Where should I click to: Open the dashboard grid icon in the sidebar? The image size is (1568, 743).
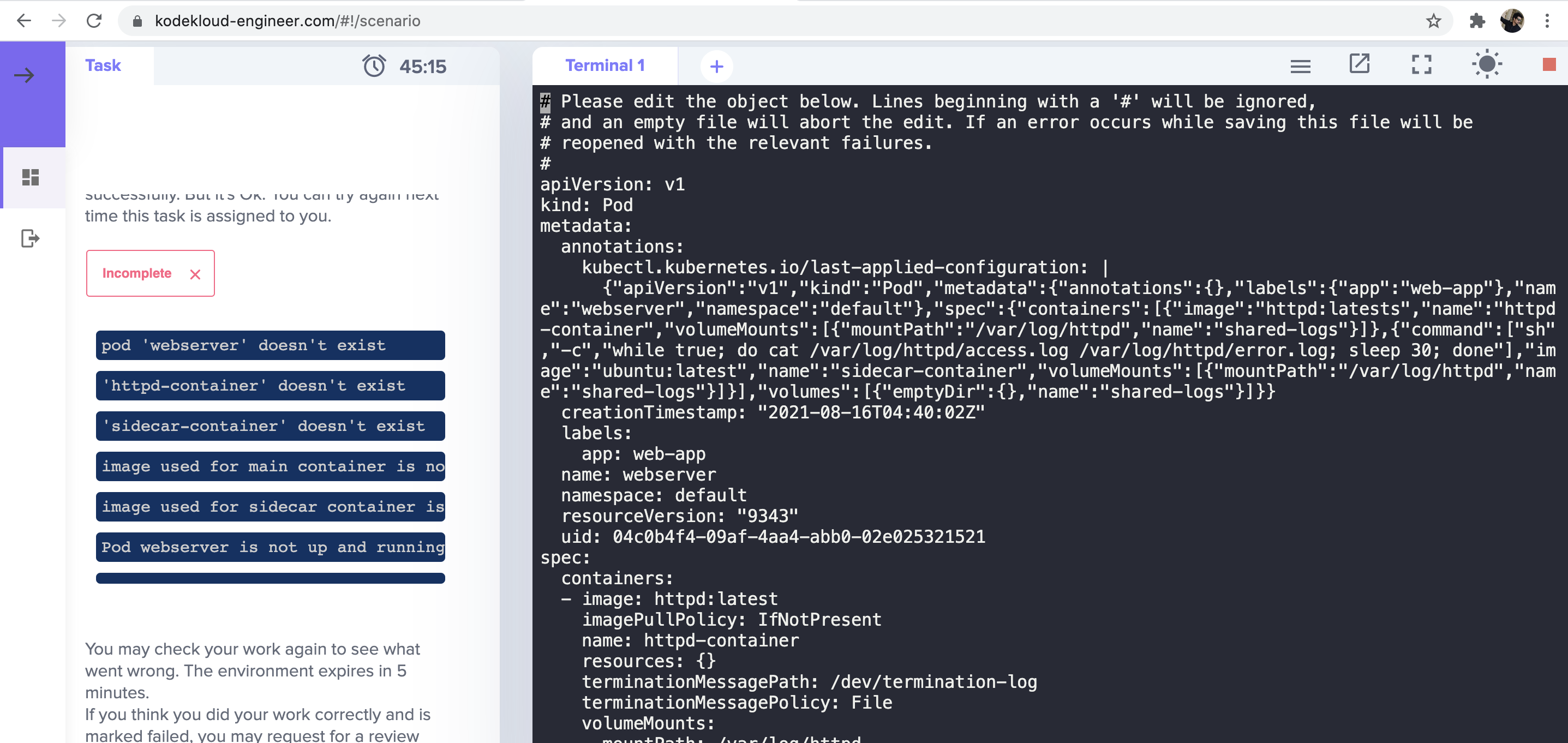(31, 177)
